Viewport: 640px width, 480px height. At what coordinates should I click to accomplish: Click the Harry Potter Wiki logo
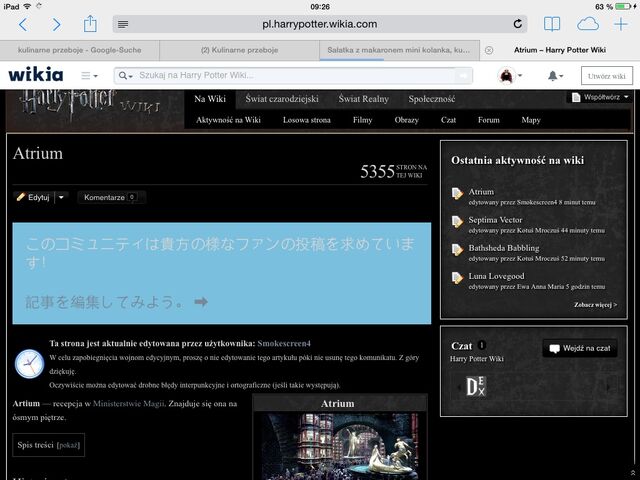point(91,105)
